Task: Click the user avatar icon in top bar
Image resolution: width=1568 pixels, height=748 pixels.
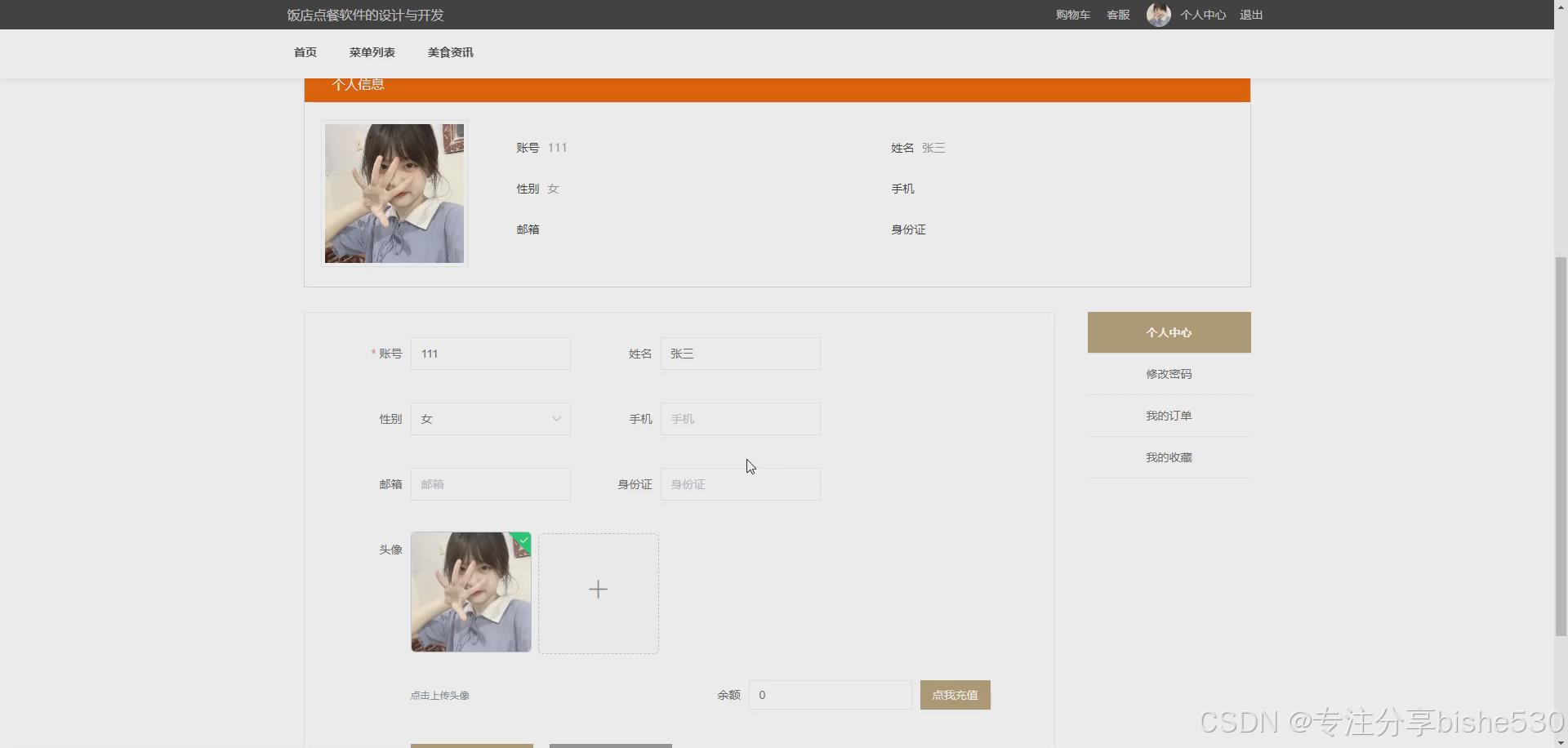Action: pyautogui.click(x=1158, y=15)
